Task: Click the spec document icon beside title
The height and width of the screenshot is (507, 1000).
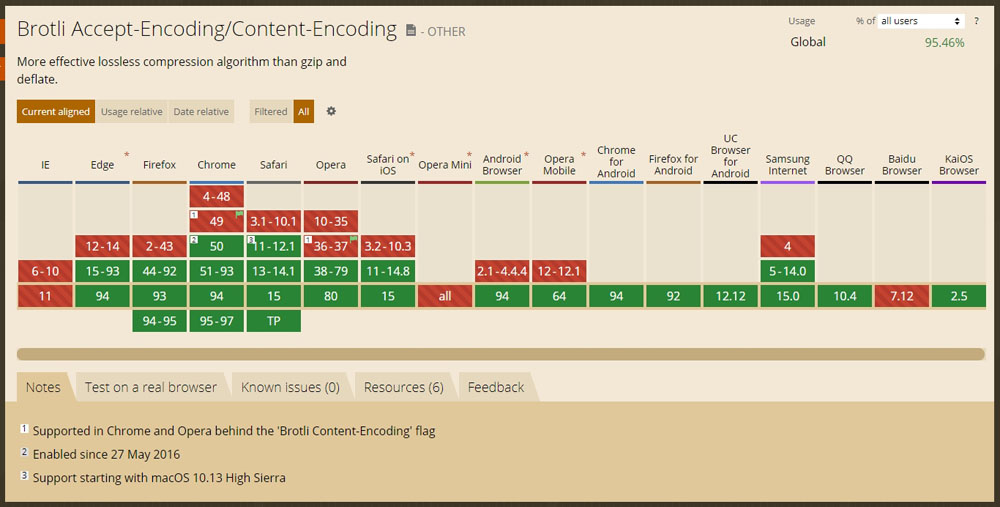Action: click(x=411, y=30)
